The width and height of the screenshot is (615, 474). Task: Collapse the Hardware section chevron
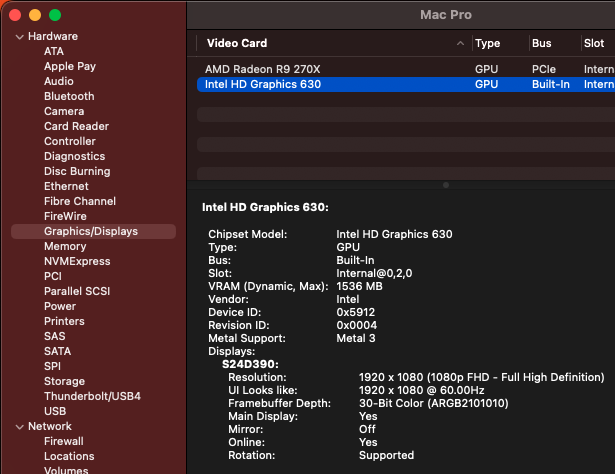(x=19, y=37)
